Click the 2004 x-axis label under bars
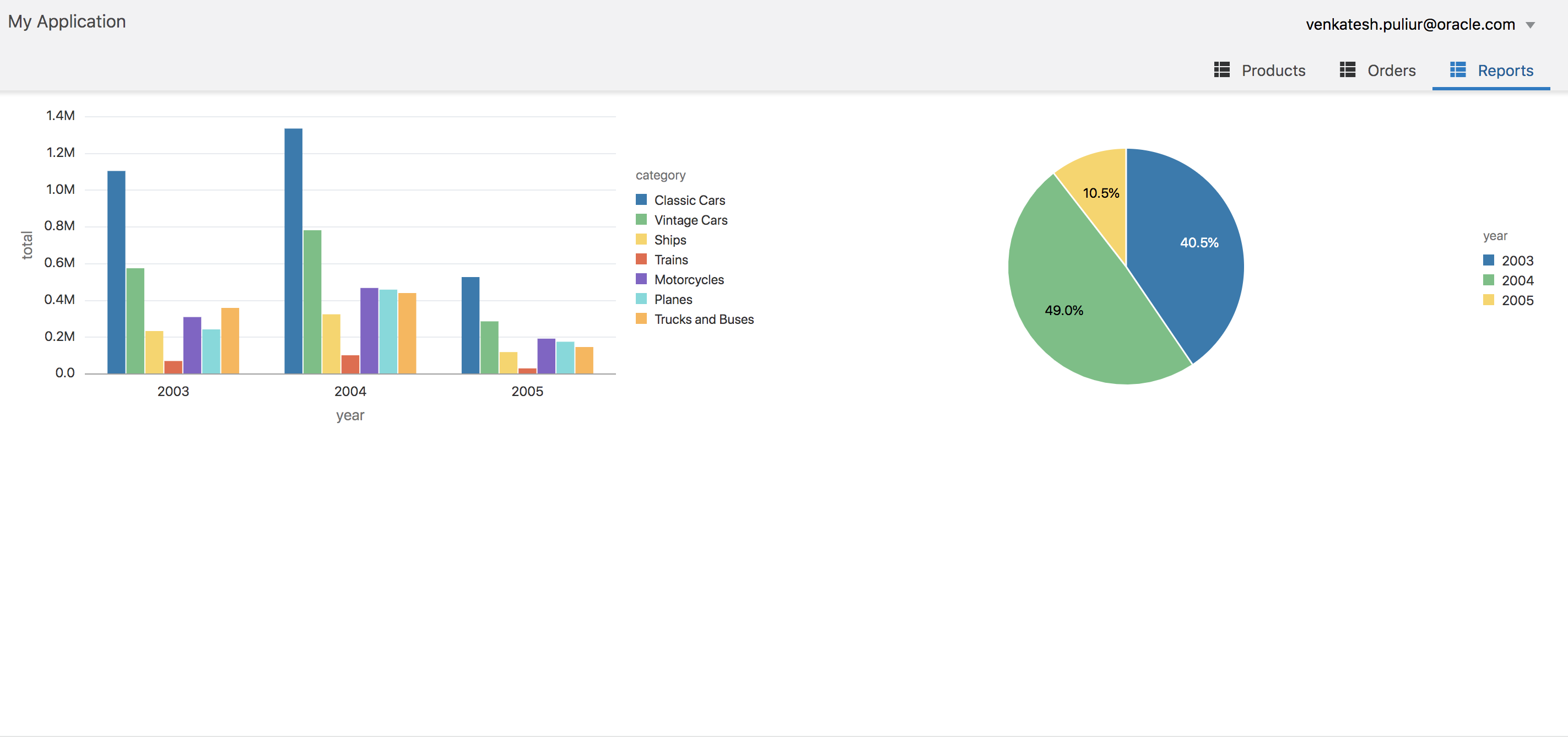The height and width of the screenshot is (737, 1568). (x=350, y=391)
